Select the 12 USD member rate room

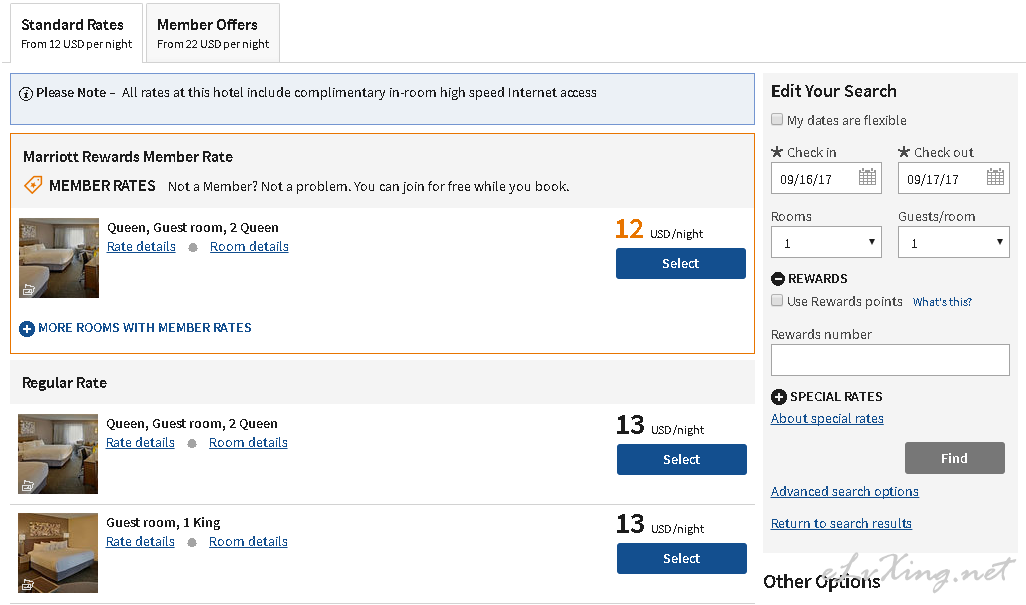[x=680, y=264]
